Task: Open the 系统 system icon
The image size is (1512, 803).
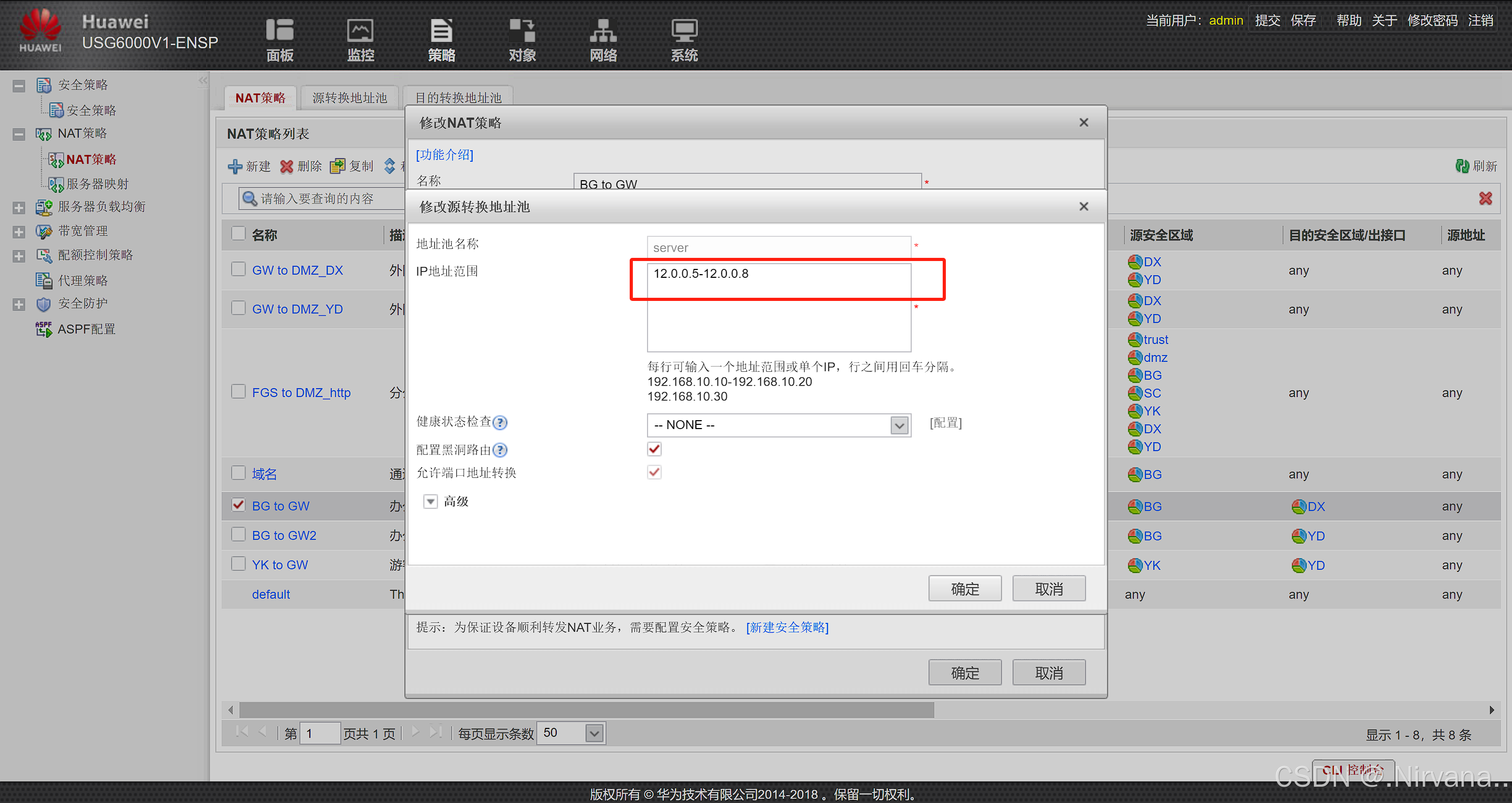Action: [684, 30]
